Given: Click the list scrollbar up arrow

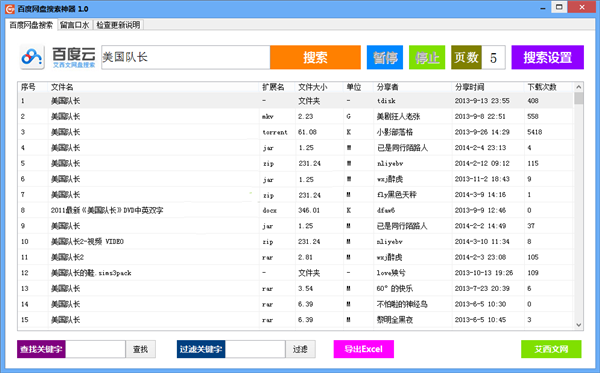Looking at the screenshot, I should pos(579,87).
